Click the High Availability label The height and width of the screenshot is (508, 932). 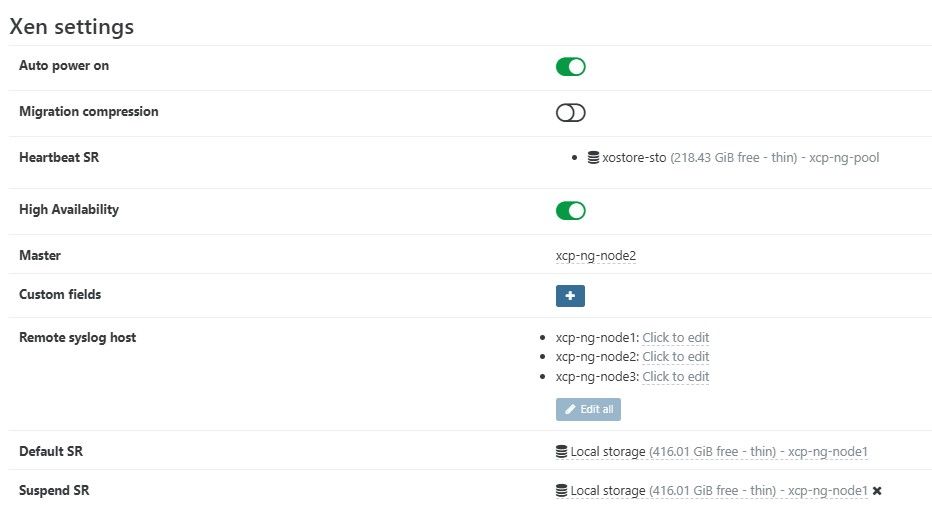69,210
